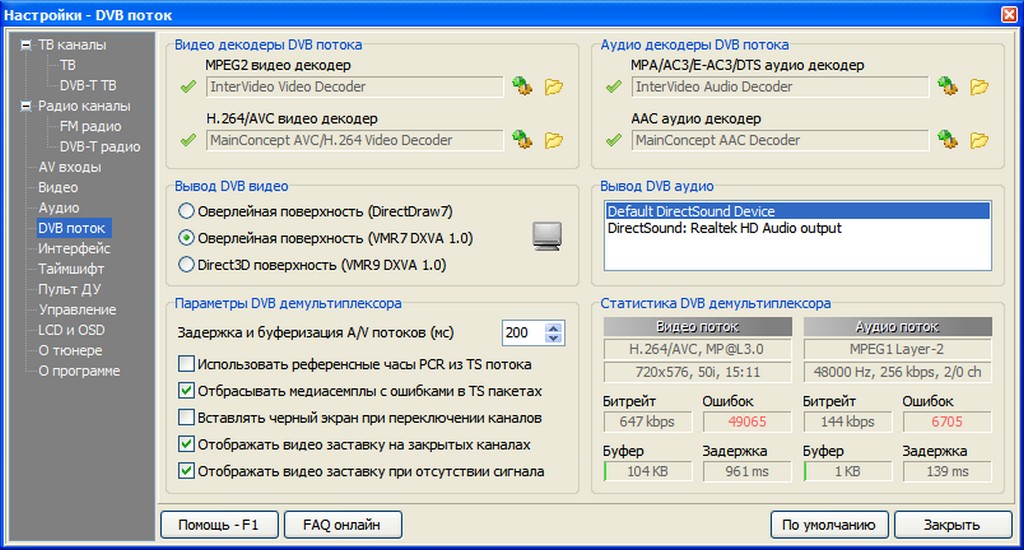Toggle black screen insertion on channel switch
The width and height of the screenshot is (1024, 550).
(x=186, y=417)
